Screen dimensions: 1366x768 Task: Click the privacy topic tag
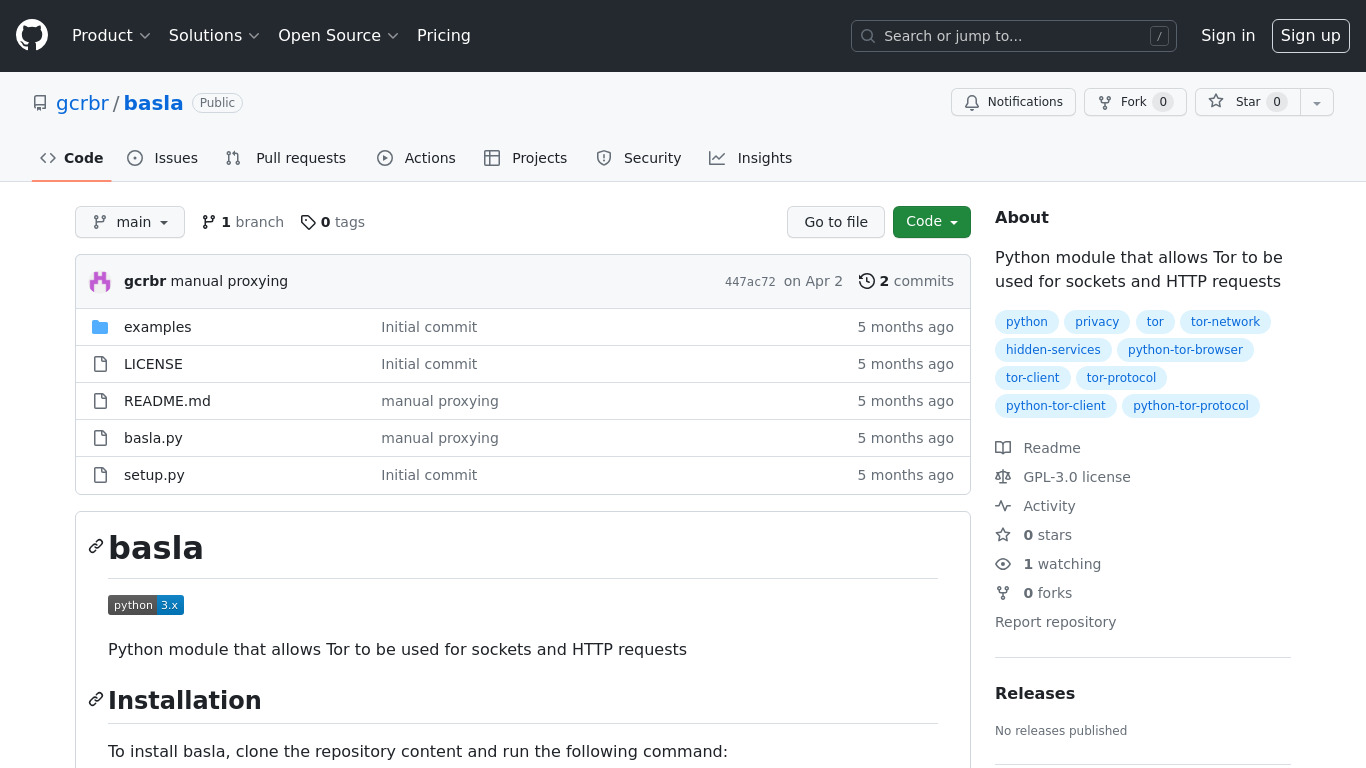tap(1097, 322)
